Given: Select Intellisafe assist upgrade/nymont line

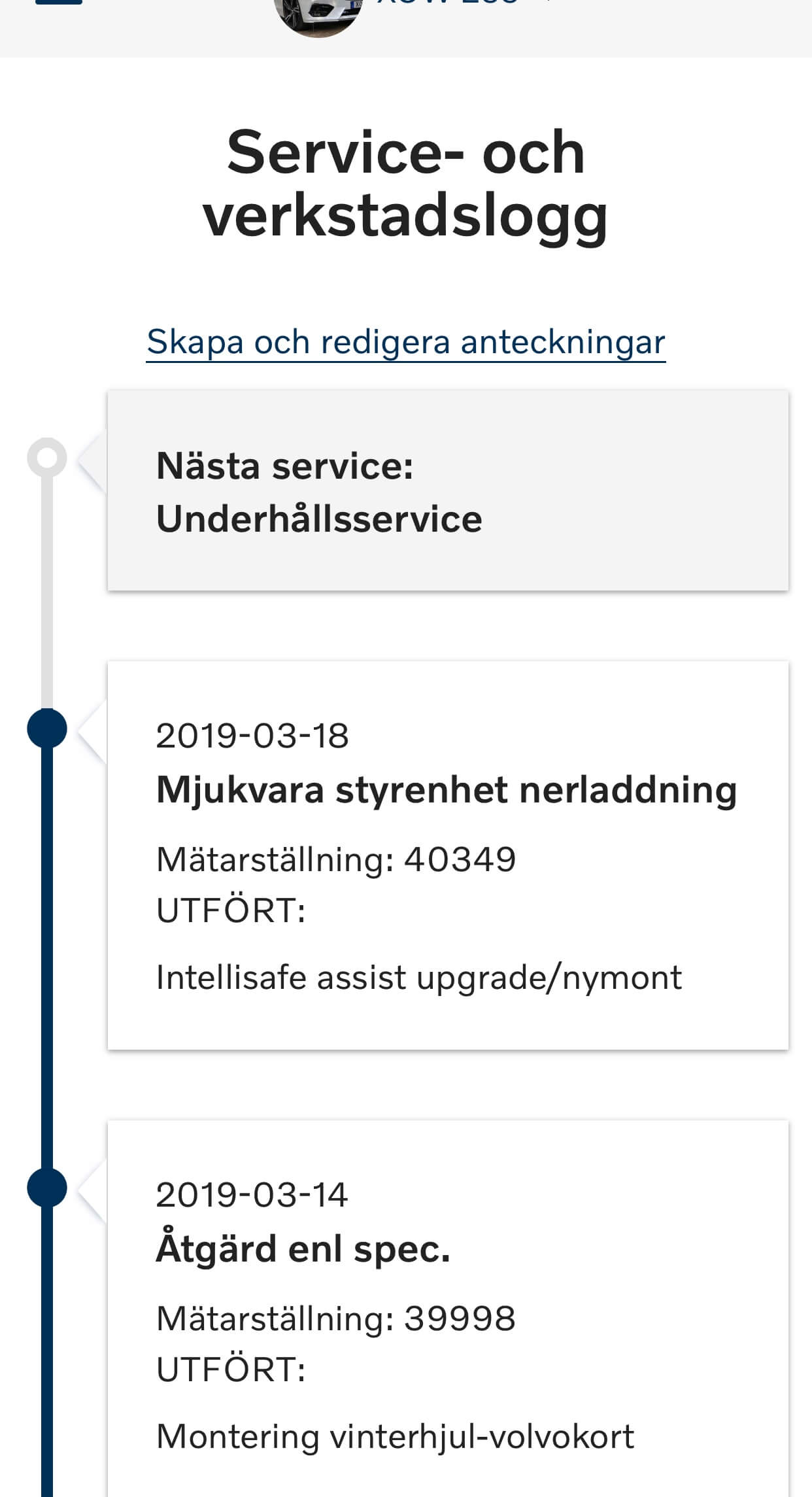Looking at the screenshot, I should tap(419, 978).
